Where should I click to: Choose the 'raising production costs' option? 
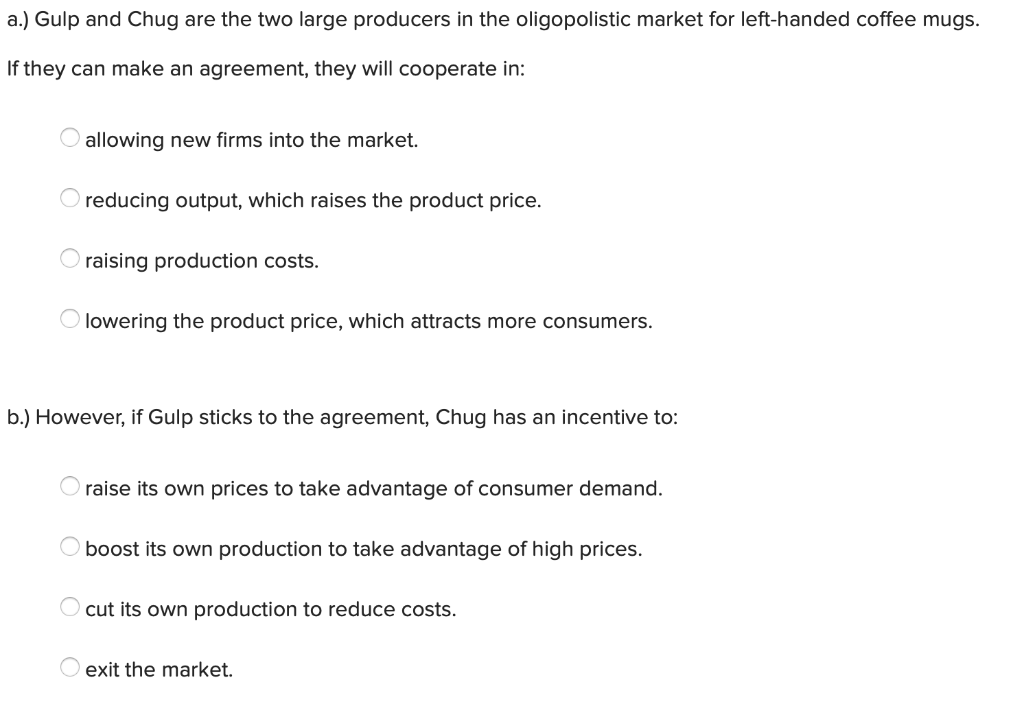point(69,258)
